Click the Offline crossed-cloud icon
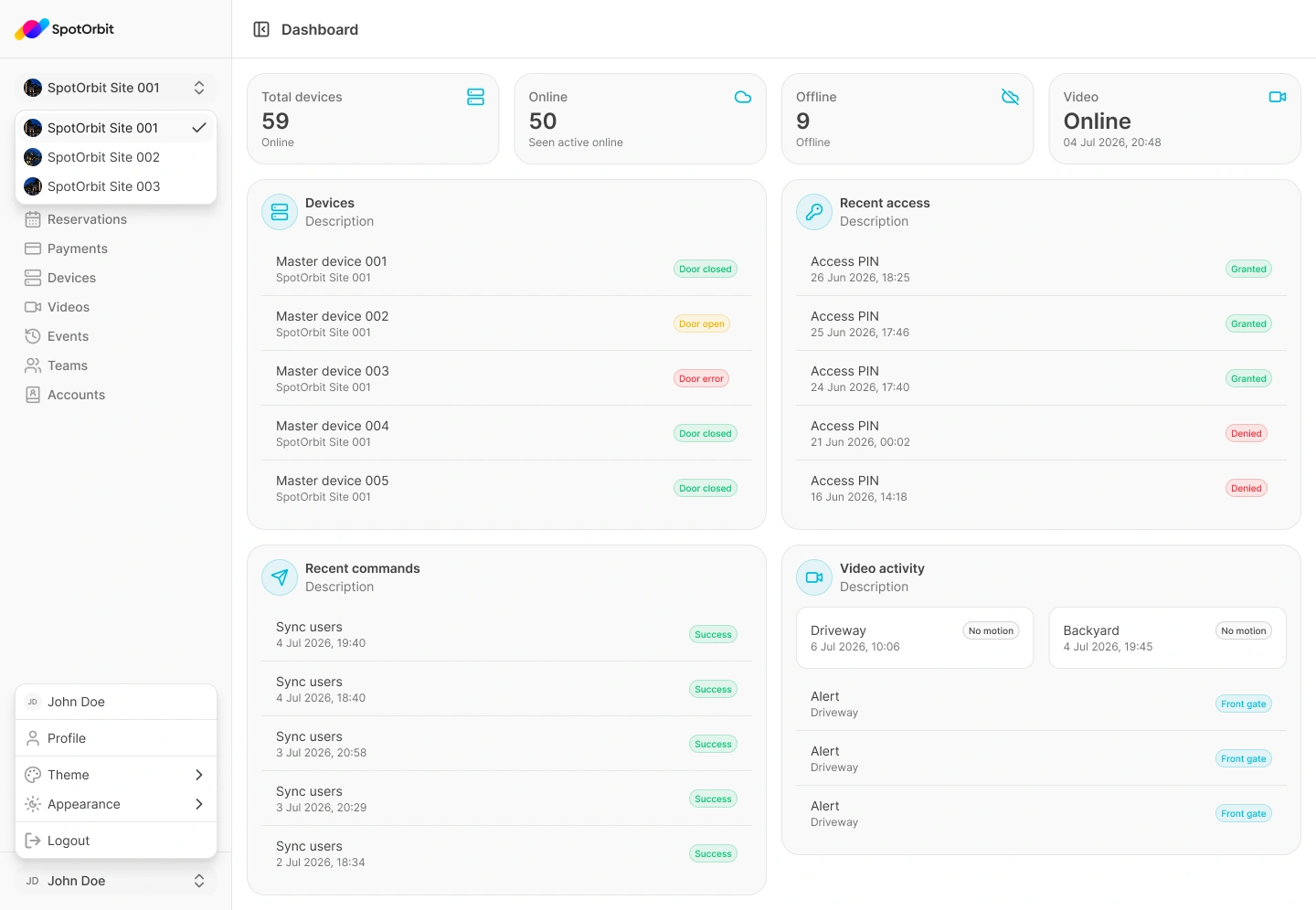 tap(1010, 97)
